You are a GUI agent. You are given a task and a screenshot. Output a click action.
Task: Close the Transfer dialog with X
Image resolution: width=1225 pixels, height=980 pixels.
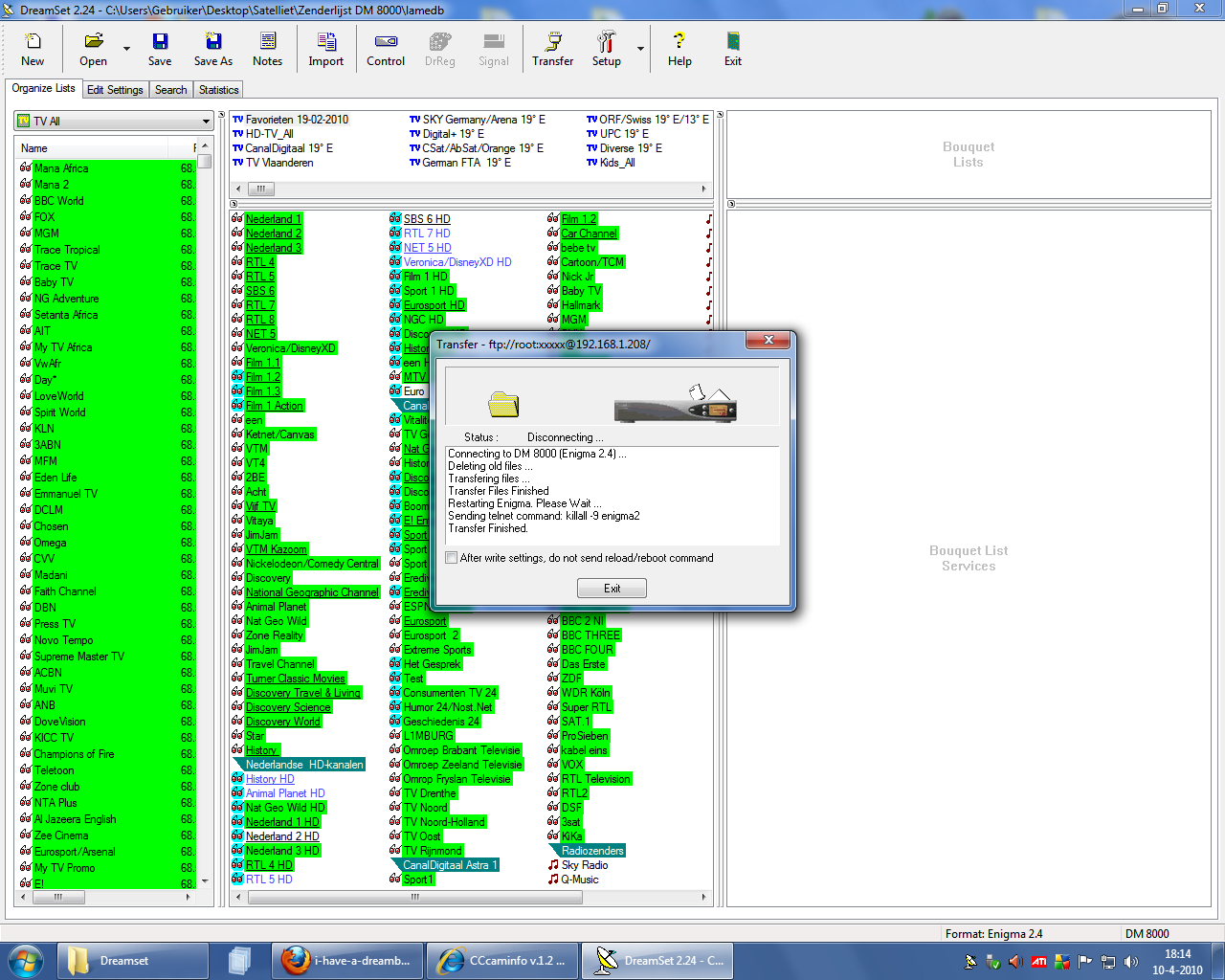pos(768,341)
